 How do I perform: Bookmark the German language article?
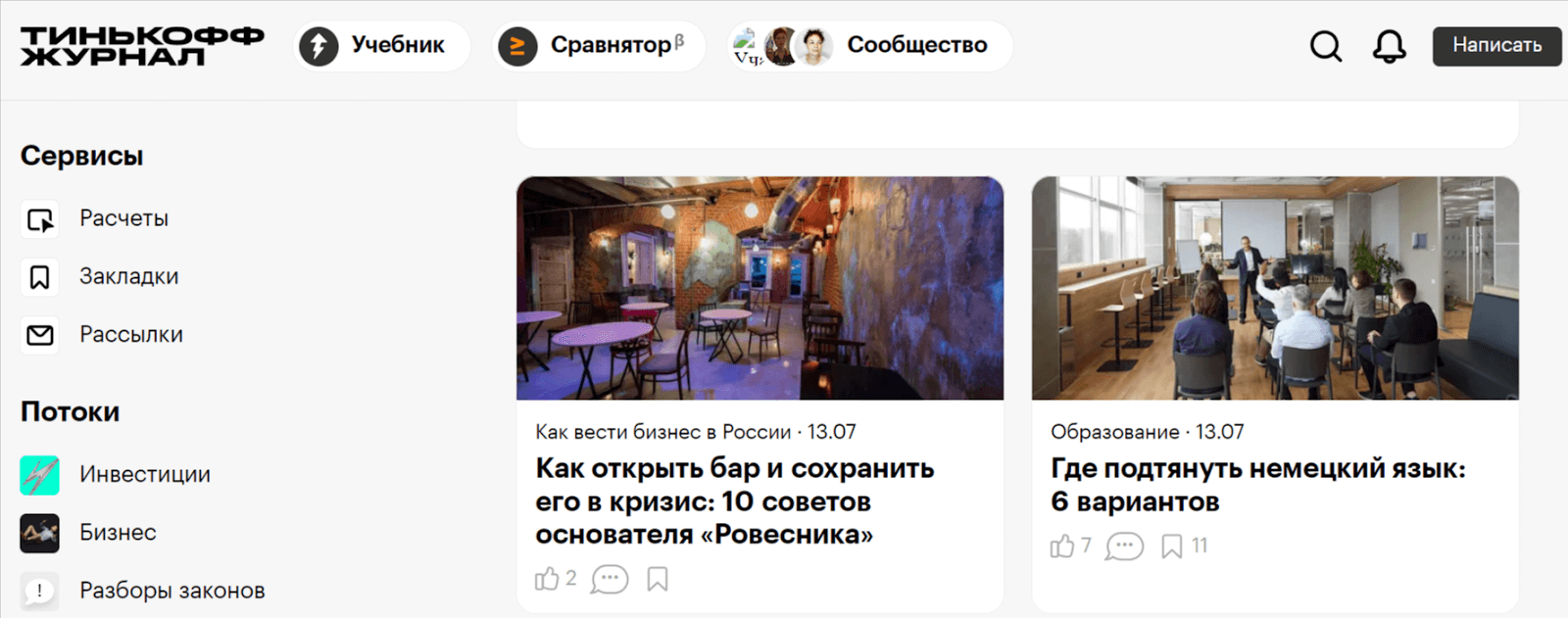tap(1172, 546)
